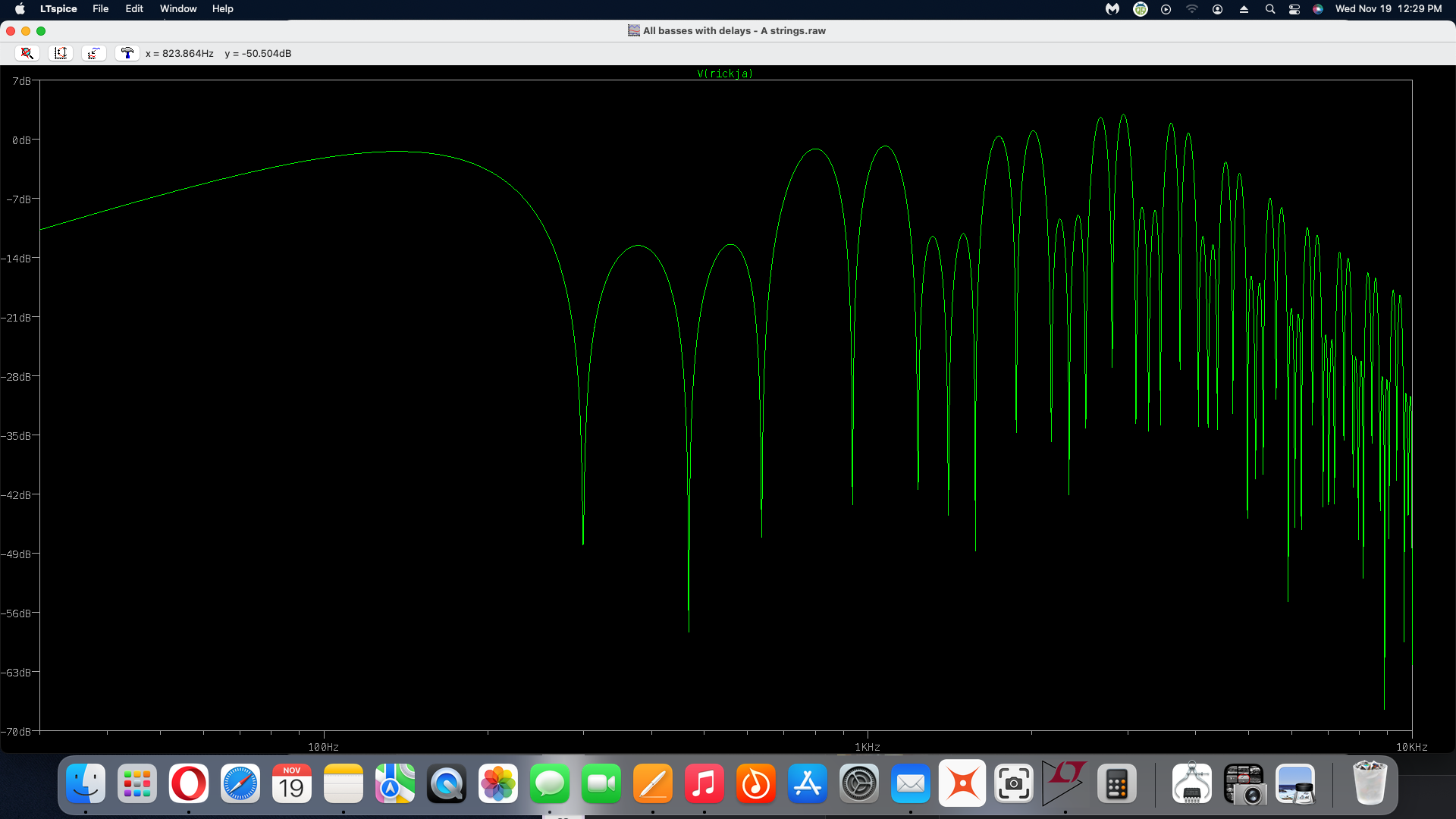The height and width of the screenshot is (819, 1456).
Task: Open the File menu
Action: [x=101, y=9]
